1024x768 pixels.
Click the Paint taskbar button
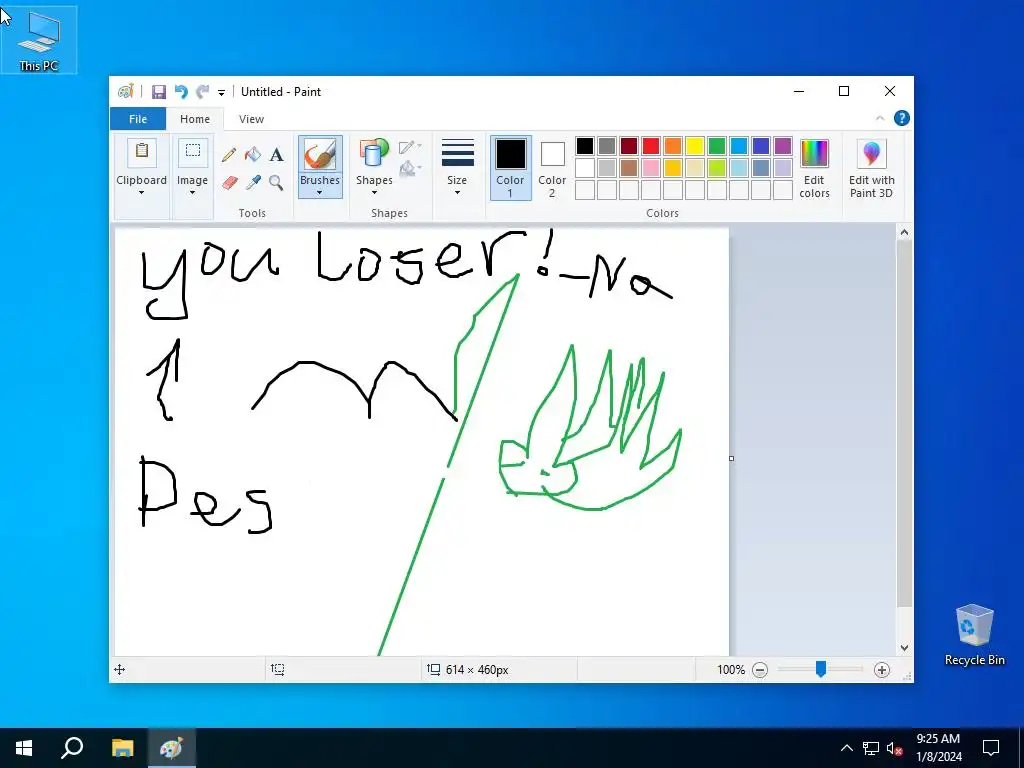171,748
